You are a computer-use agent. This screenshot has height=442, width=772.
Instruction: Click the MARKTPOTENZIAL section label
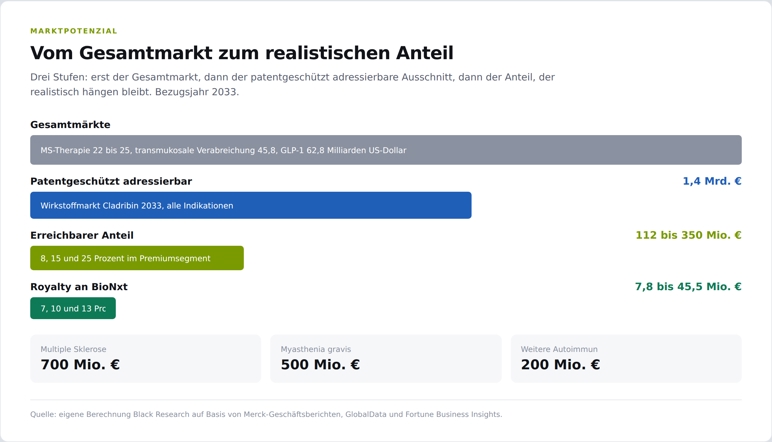74,31
